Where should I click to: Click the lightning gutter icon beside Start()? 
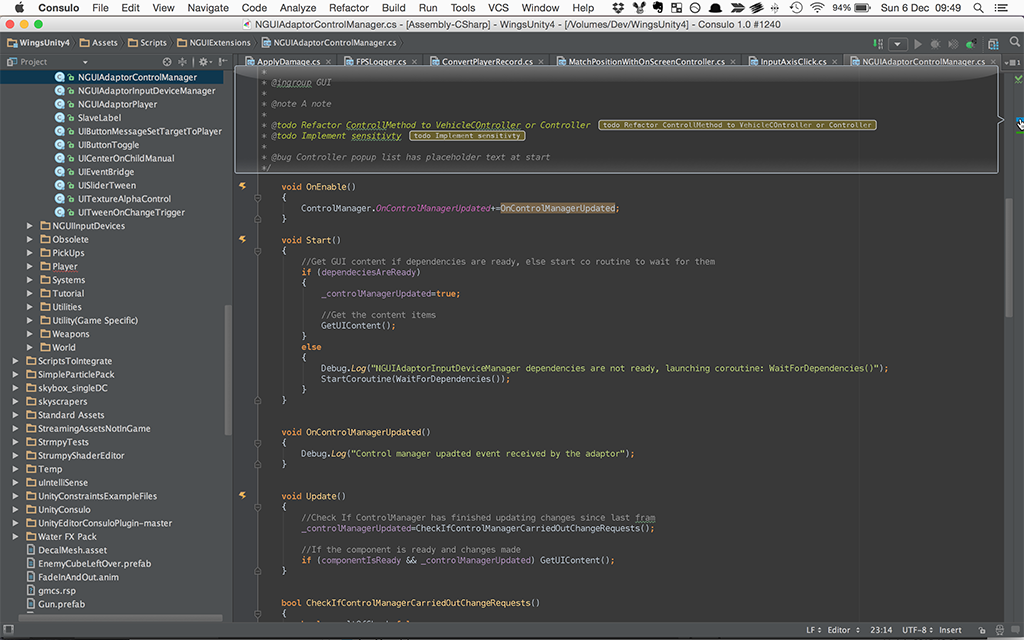[243, 240]
